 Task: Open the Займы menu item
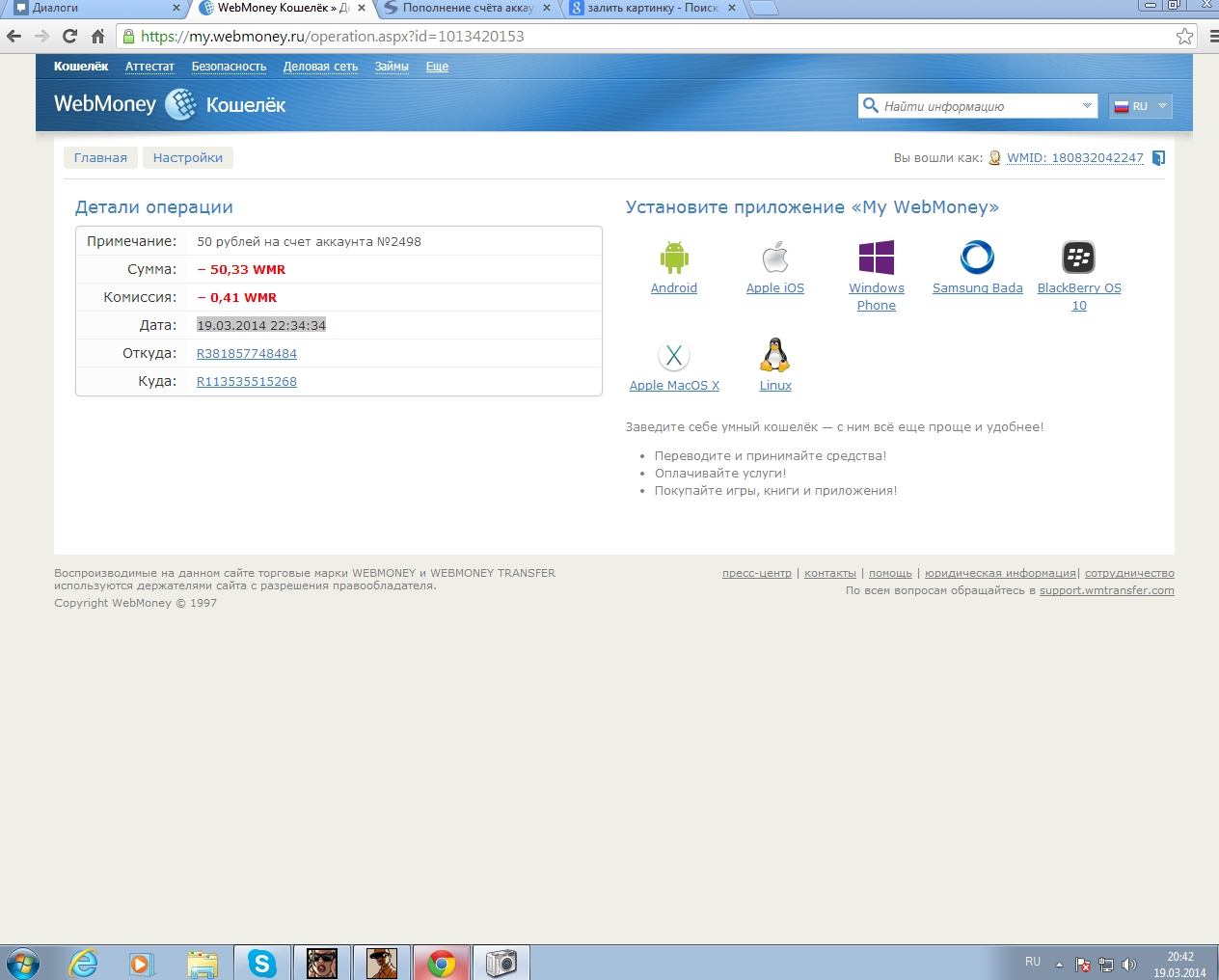click(392, 67)
